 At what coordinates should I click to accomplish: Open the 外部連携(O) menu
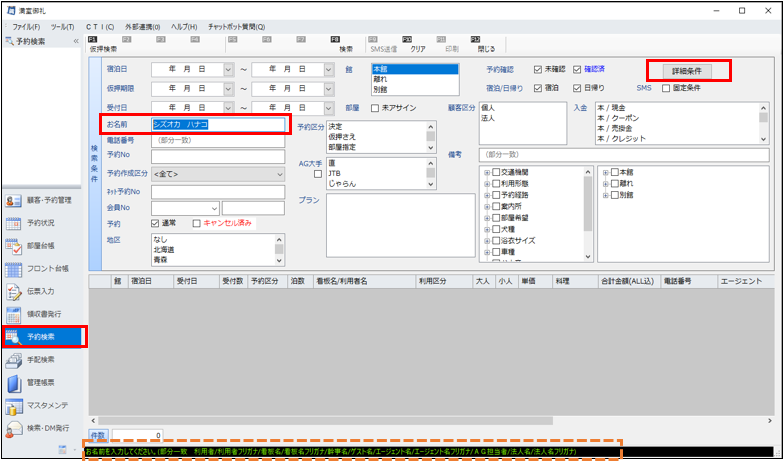click(x=146, y=26)
